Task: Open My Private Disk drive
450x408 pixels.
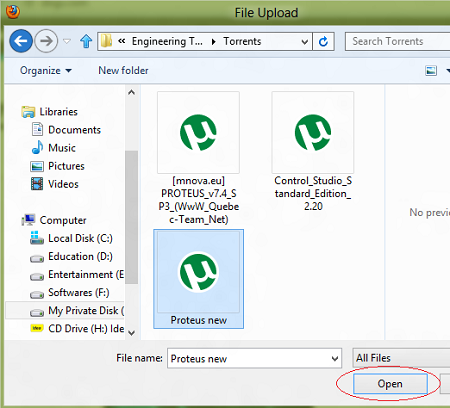Action: click(86, 310)
